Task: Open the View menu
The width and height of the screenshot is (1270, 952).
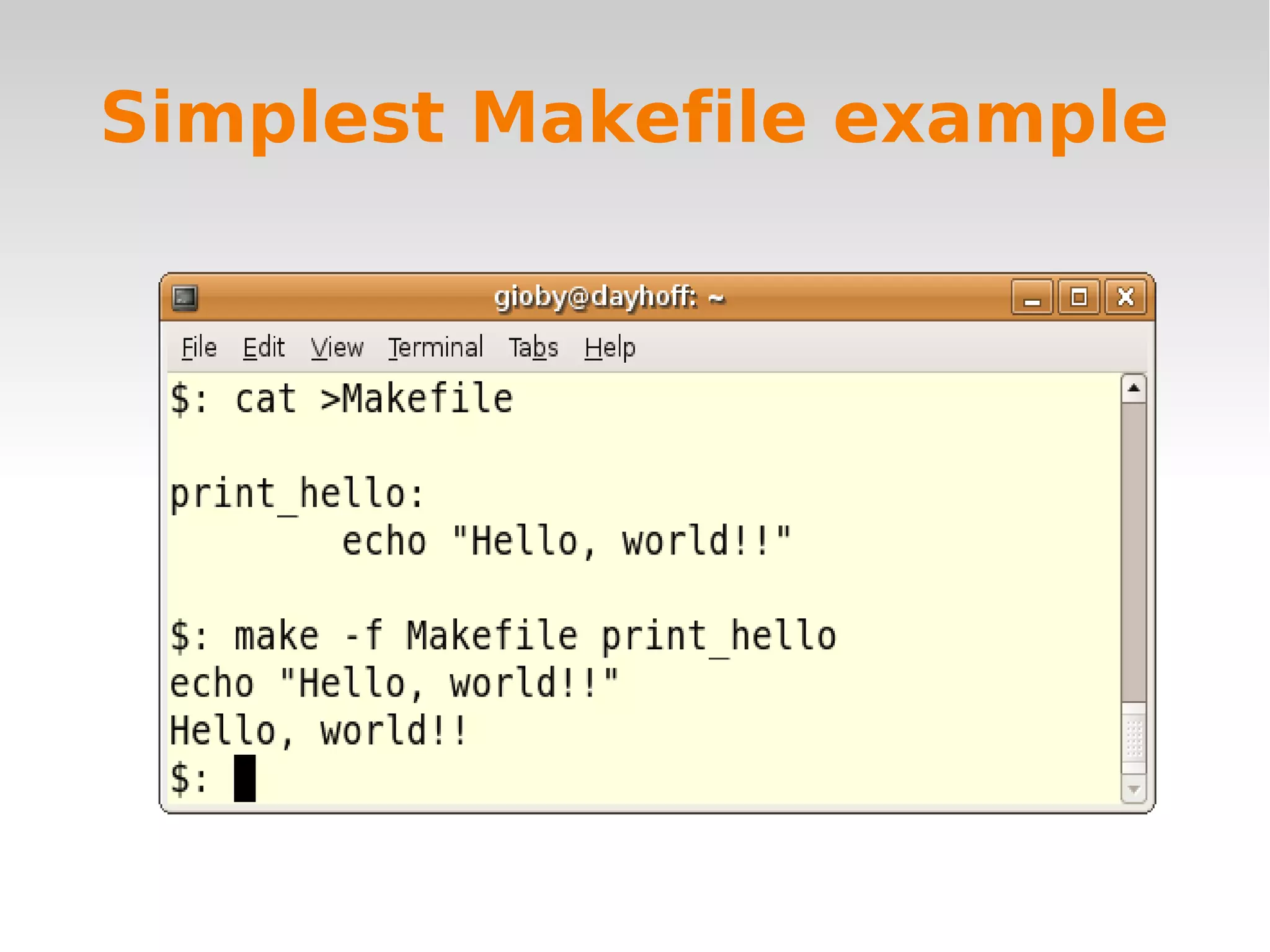Action: coord(337,347)
